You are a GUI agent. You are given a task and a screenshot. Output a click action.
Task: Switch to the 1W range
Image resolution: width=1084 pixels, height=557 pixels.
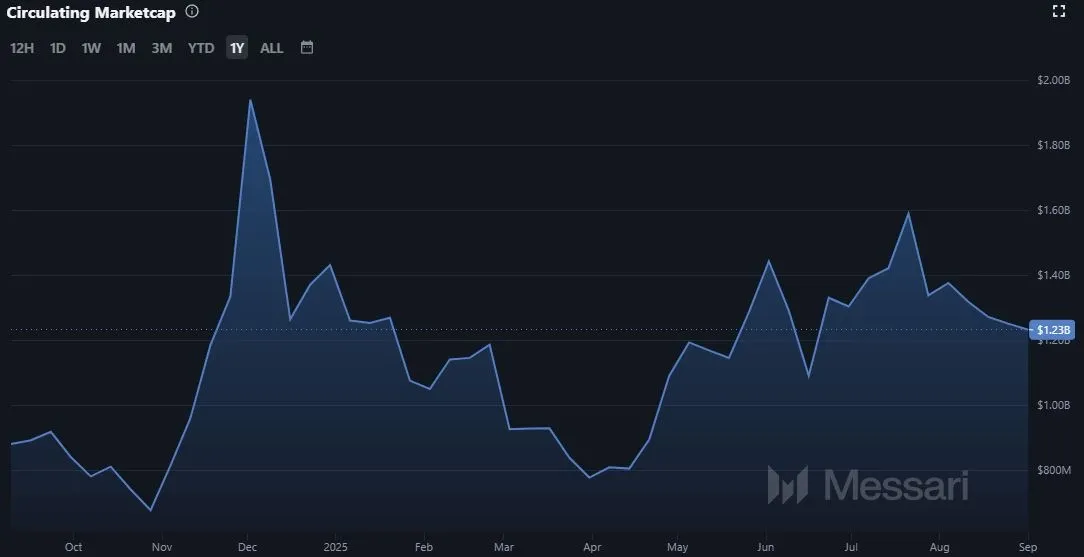(x=91, y=48)
